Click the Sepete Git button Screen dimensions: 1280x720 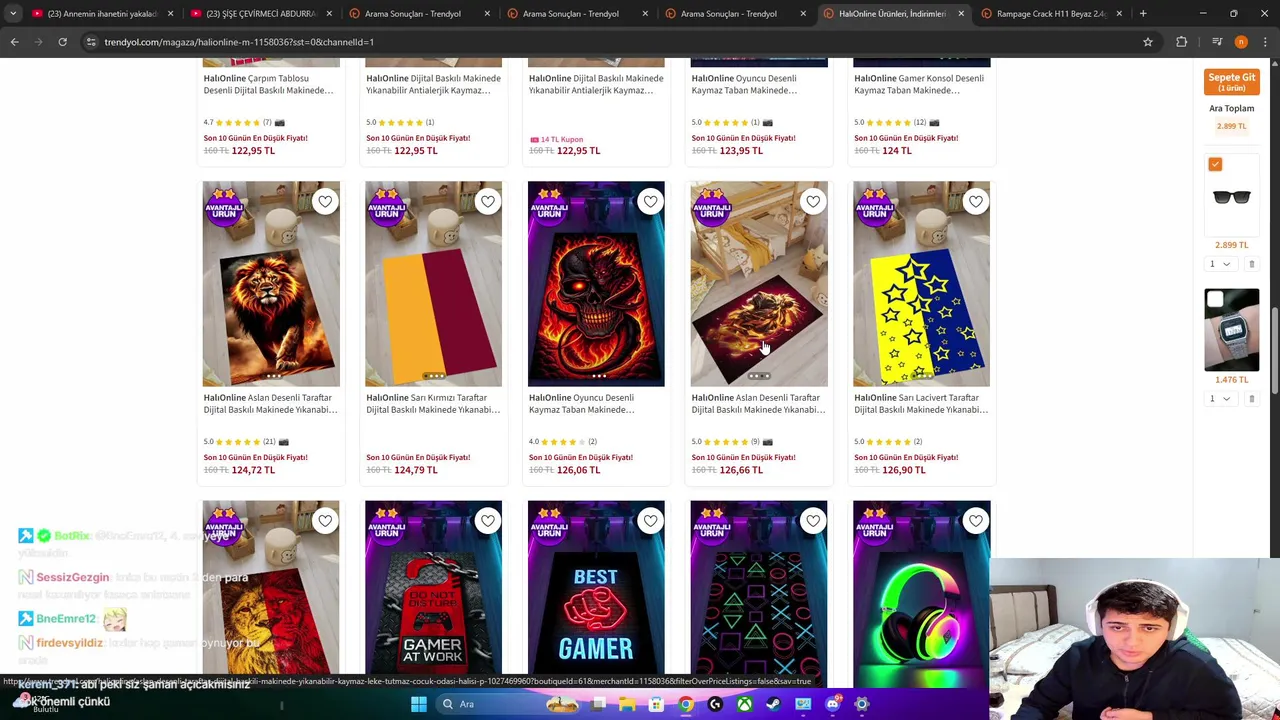click(x=1231, y=82)
